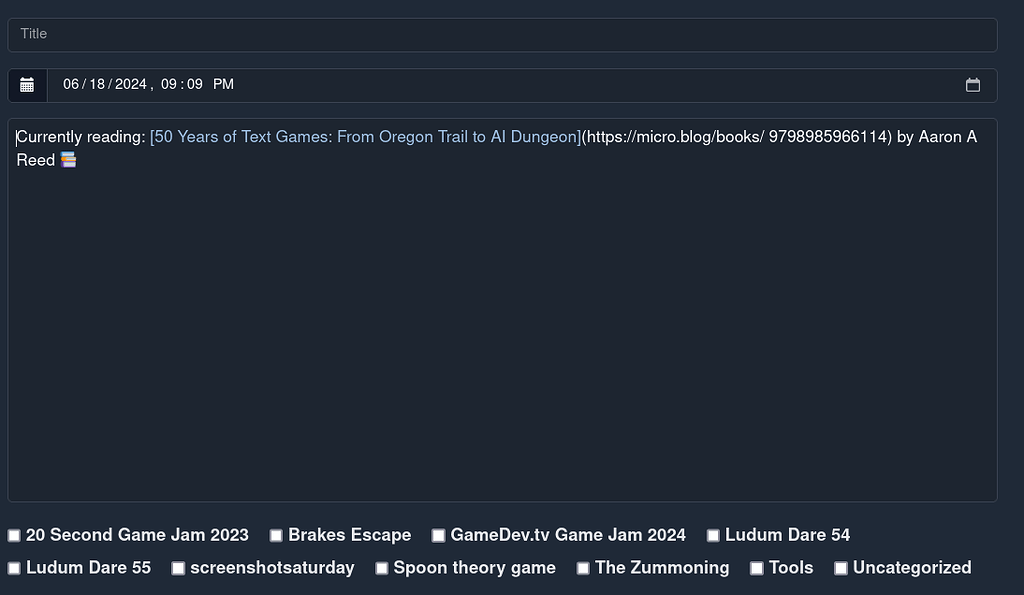Image resolution: width=1024 pixels, height=595 pixels.
Task: Check the Spoon theory game category
Action: coord(381,568)
